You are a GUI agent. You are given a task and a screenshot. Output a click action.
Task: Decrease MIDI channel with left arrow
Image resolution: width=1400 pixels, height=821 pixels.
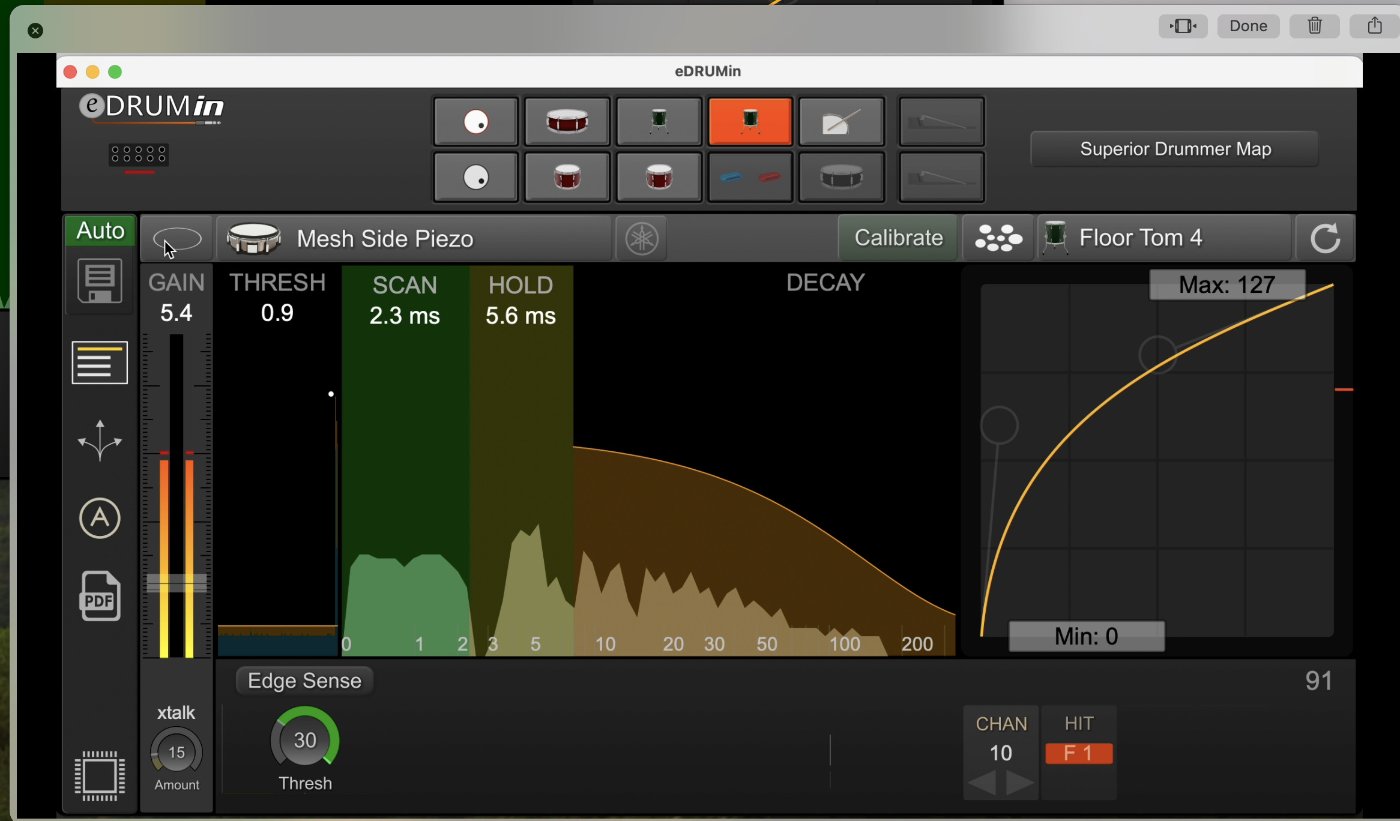click(982, 783)
